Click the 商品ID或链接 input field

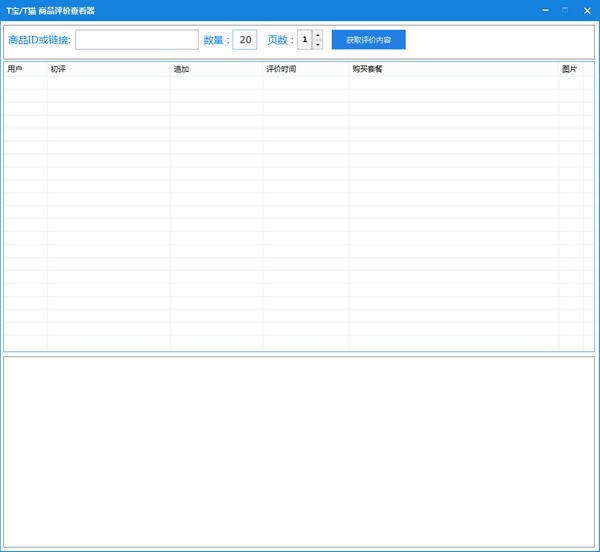(x=136, y=40)
